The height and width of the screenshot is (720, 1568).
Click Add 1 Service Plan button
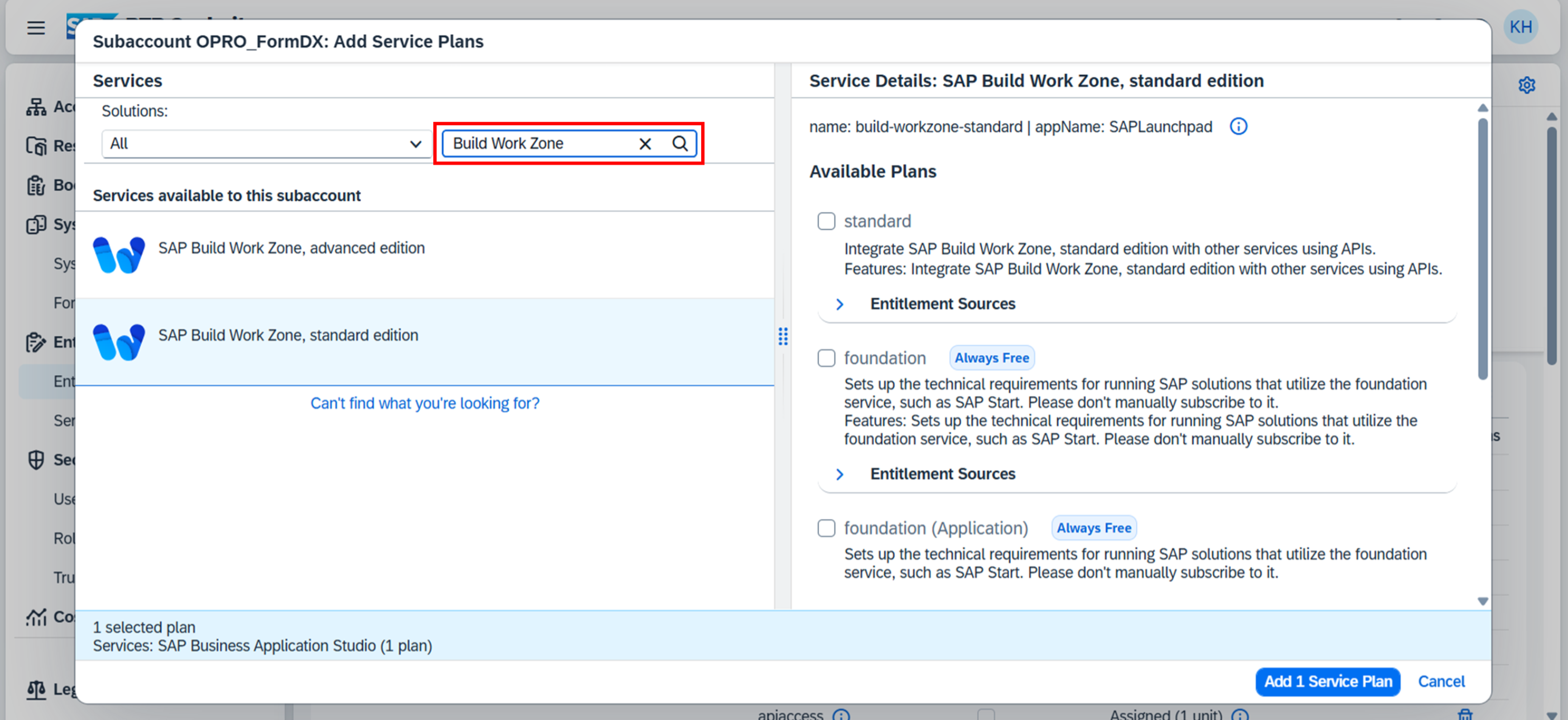click(x=1327, y=681)
